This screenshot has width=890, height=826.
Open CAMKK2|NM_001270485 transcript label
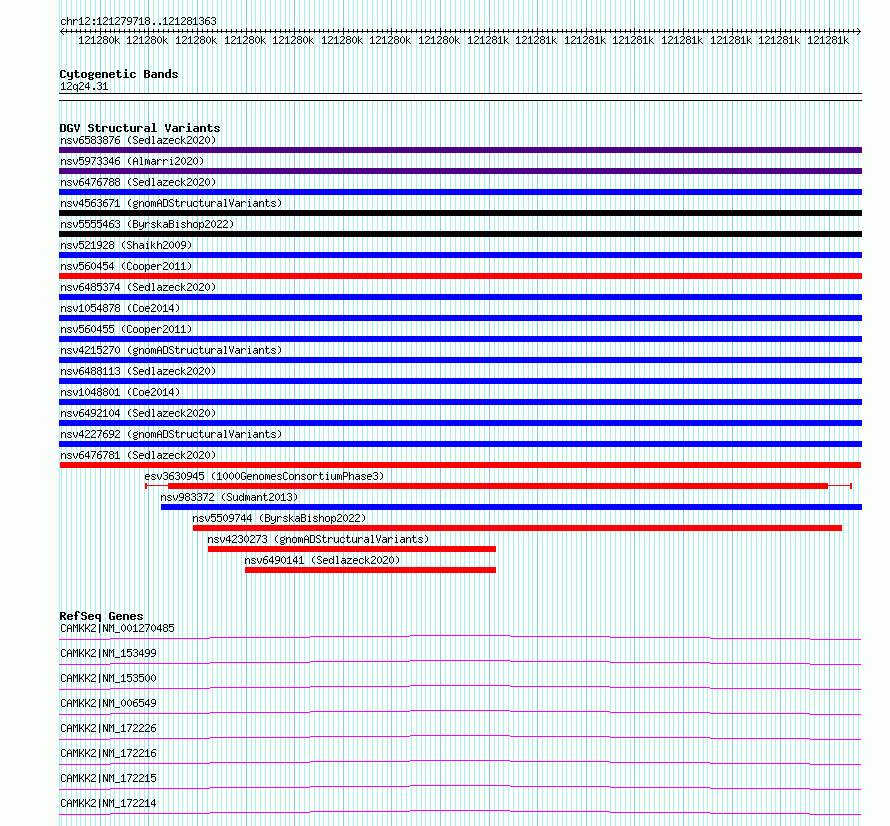pos(117,628)
